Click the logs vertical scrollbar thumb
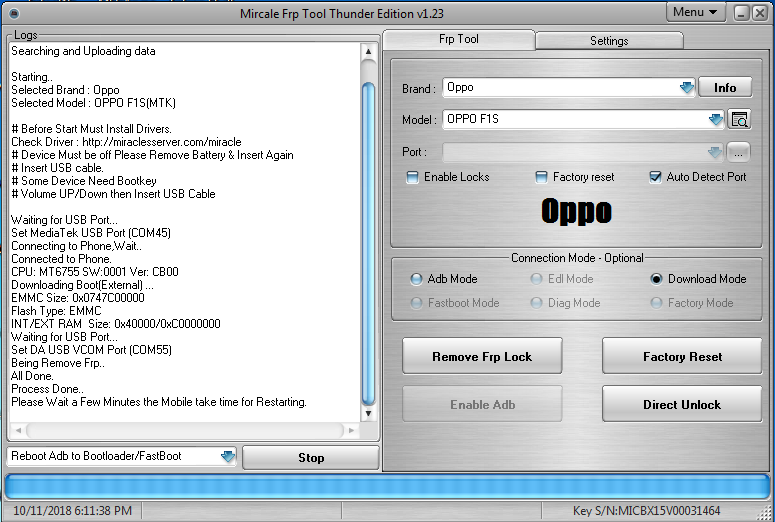Image resolution: width=775 pixels, height=522 pixels. 368,243
